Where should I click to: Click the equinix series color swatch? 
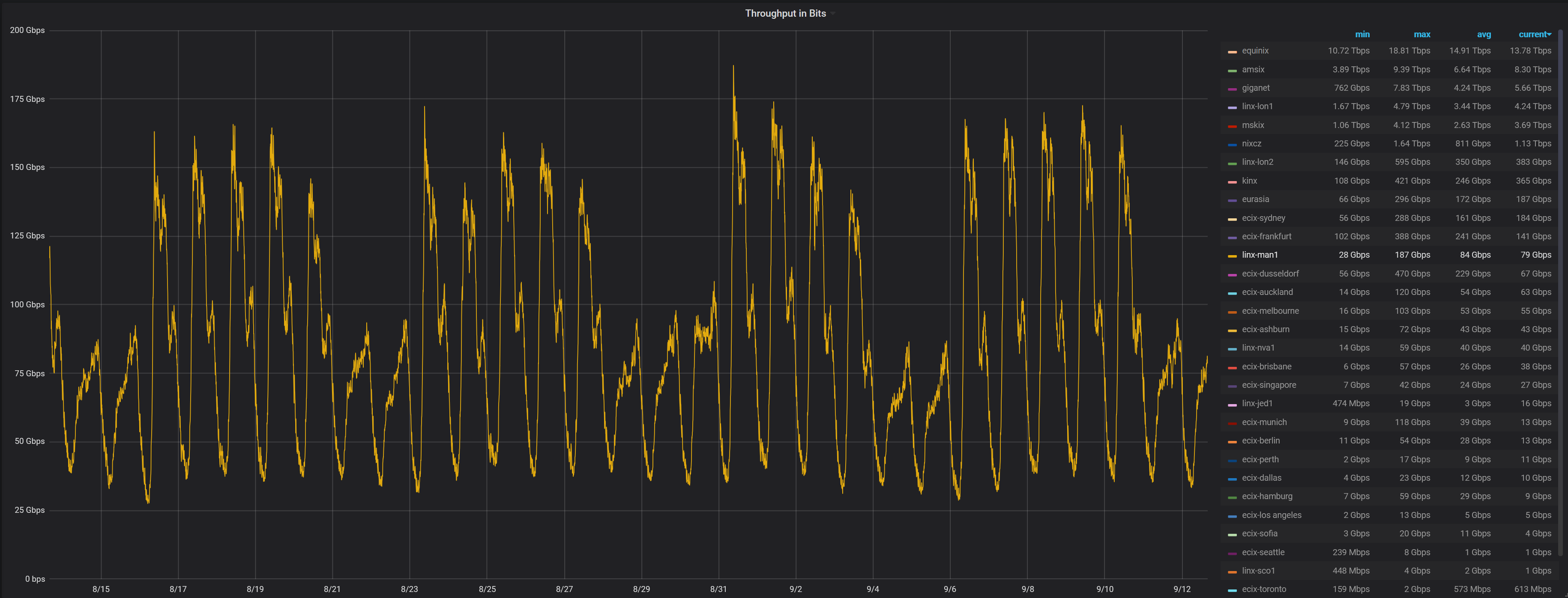[1232, 52]
